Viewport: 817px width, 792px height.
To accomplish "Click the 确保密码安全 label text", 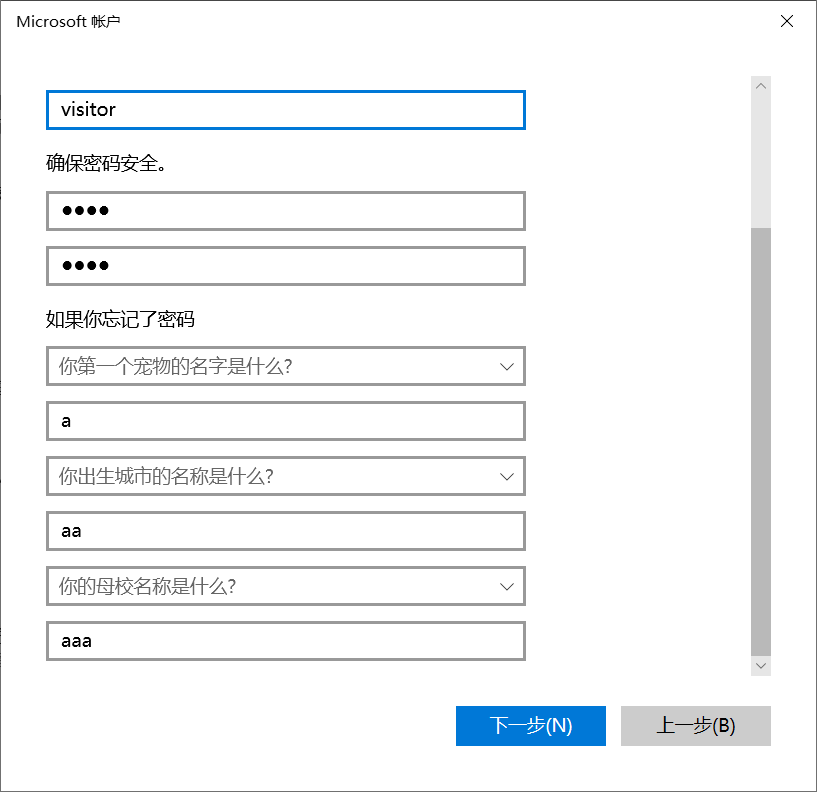I will 106,163.
